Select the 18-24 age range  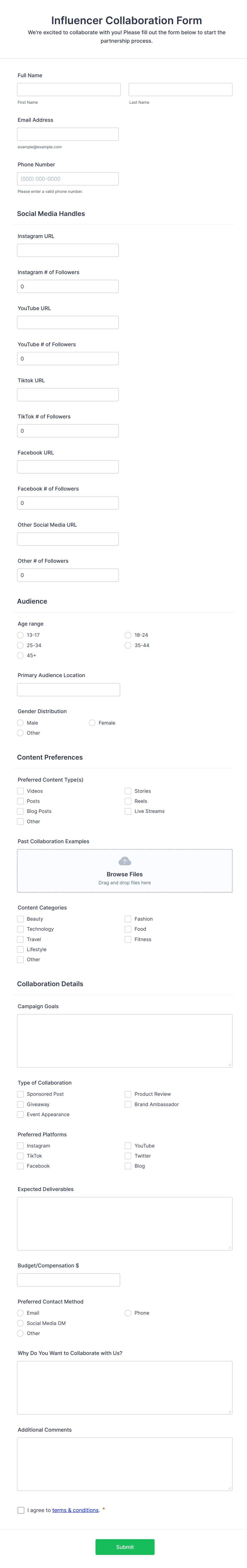(128, 635)
